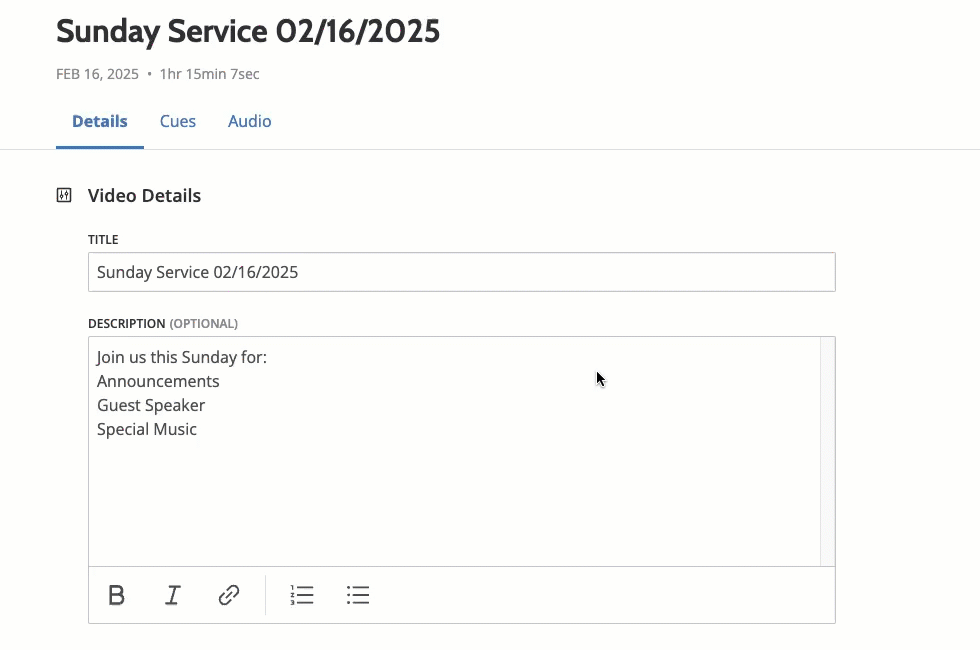
Task: Click the TITLE field label
Action: (x=103, y=240)
